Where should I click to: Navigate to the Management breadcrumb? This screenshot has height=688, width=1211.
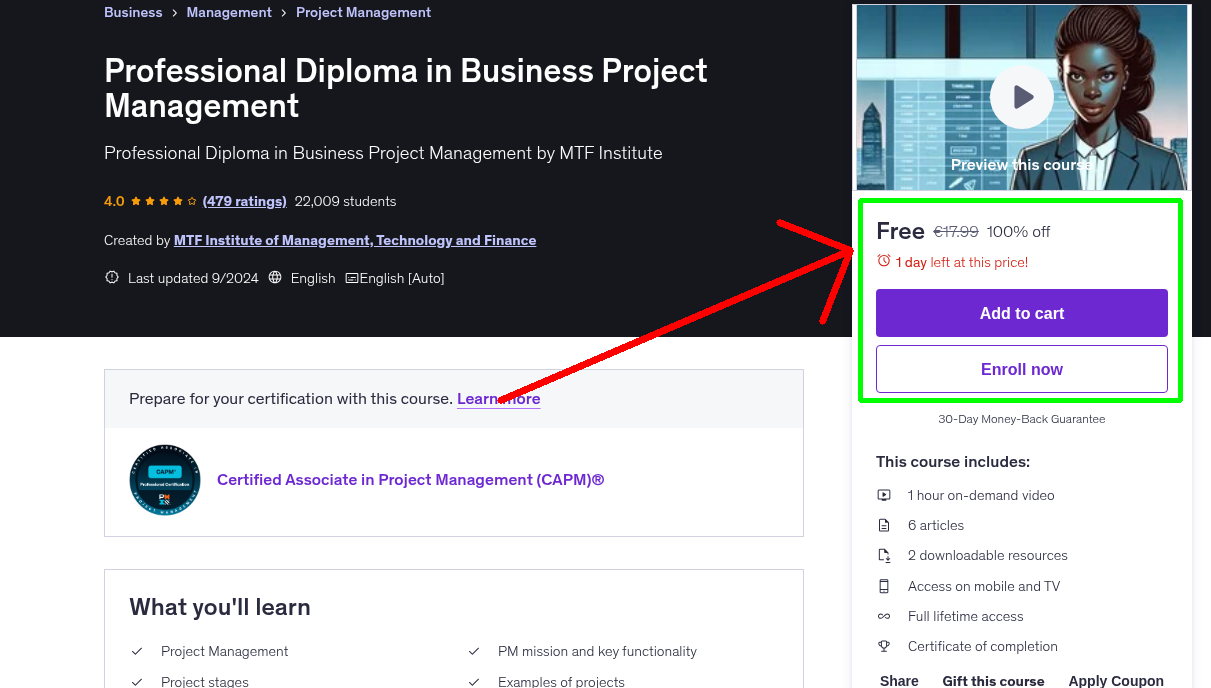click(x=229, y=12)
